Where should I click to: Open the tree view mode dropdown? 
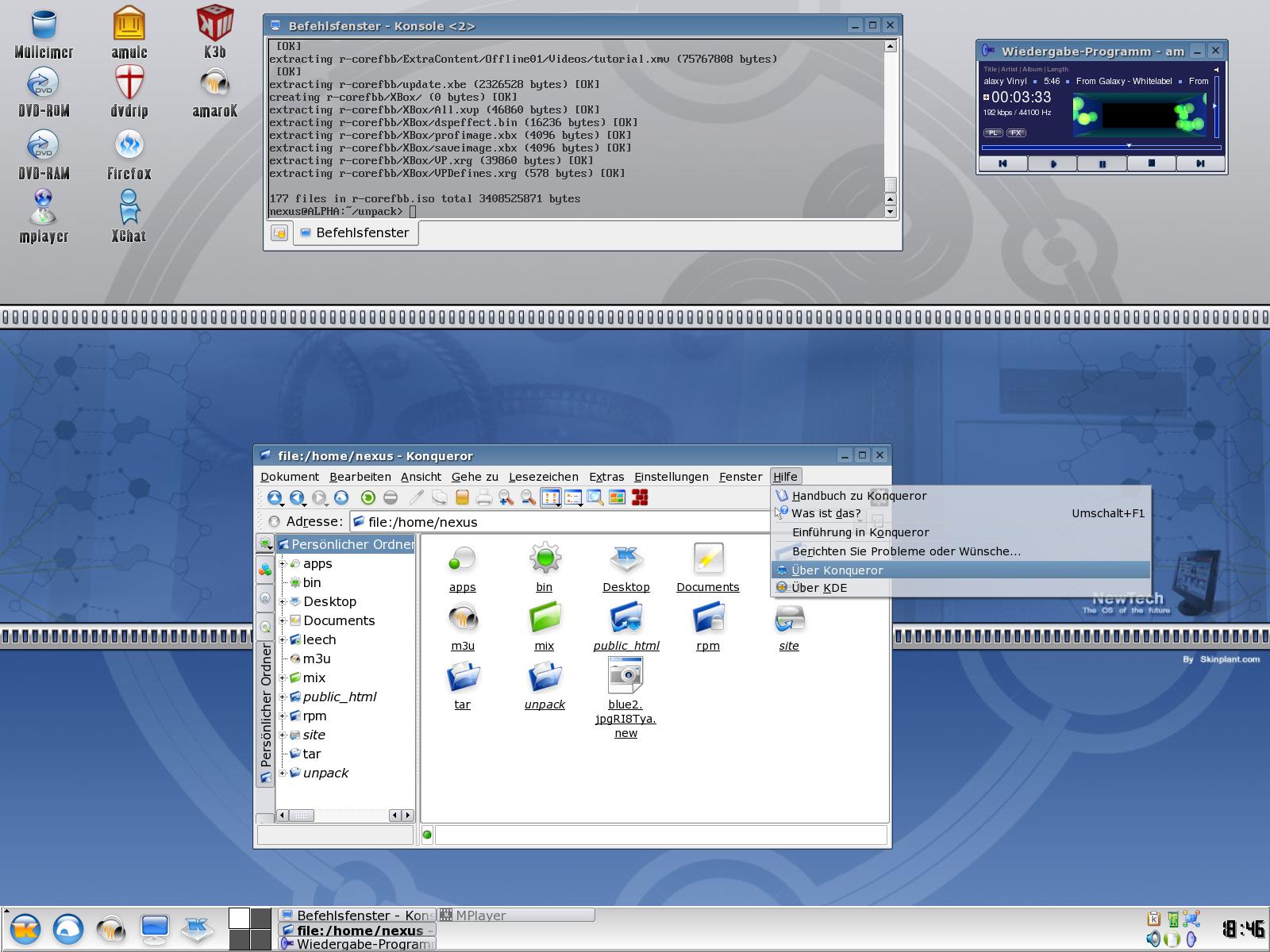pyautogui.click(x=574, y=498)
